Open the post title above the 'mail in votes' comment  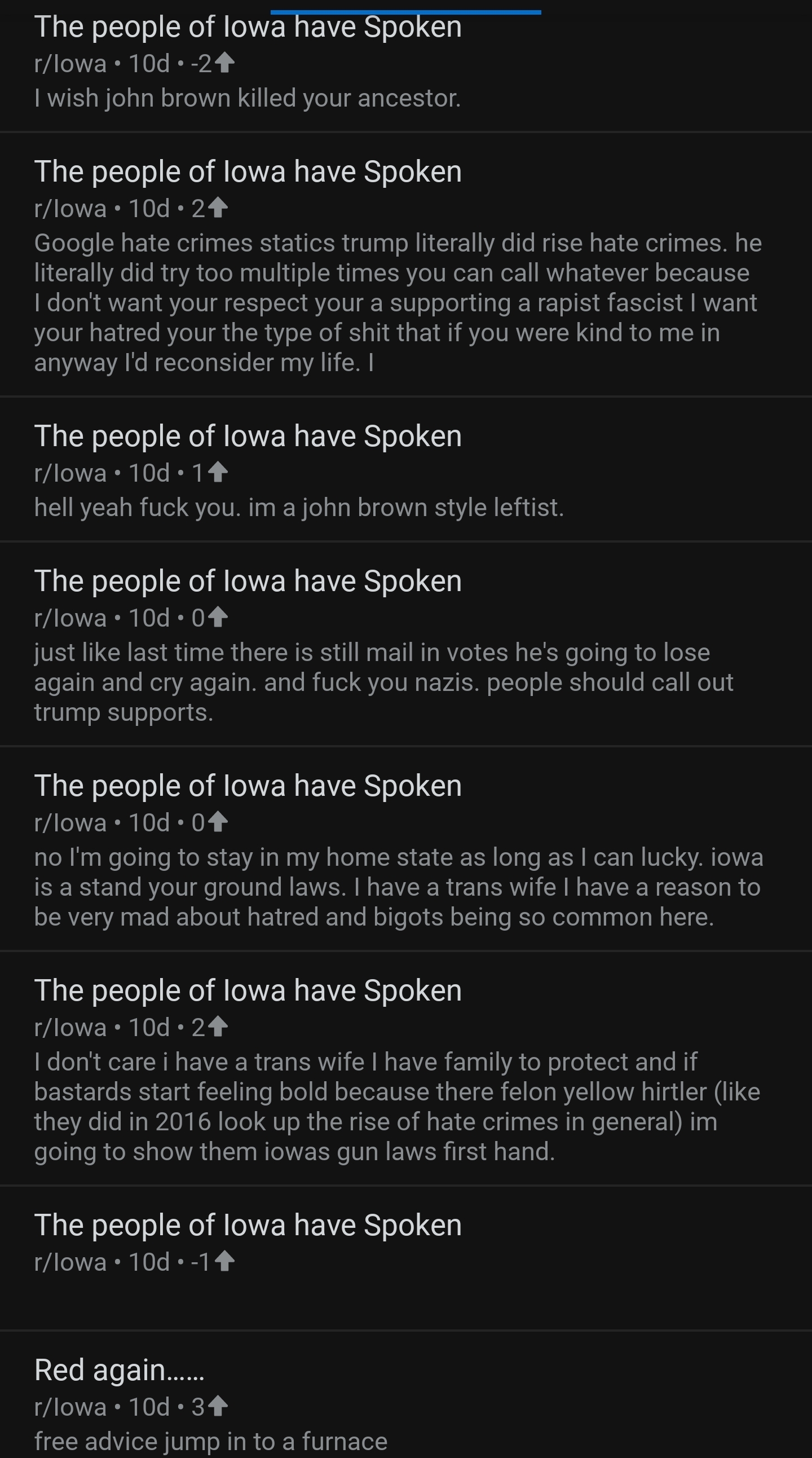(248, 582)
